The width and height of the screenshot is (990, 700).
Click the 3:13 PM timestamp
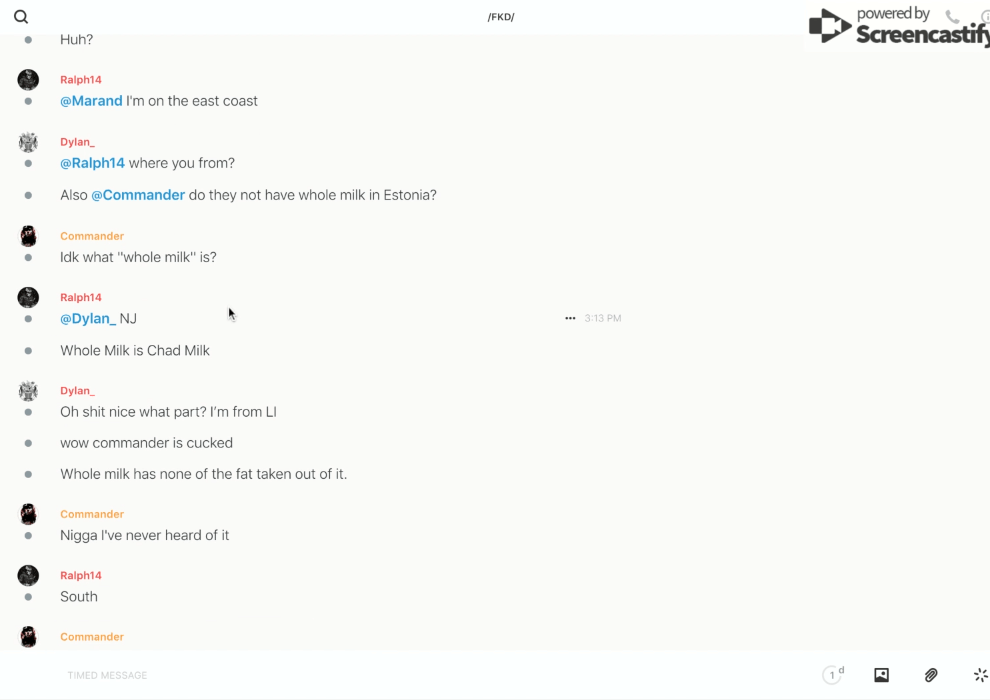click(x=603, y=318)
